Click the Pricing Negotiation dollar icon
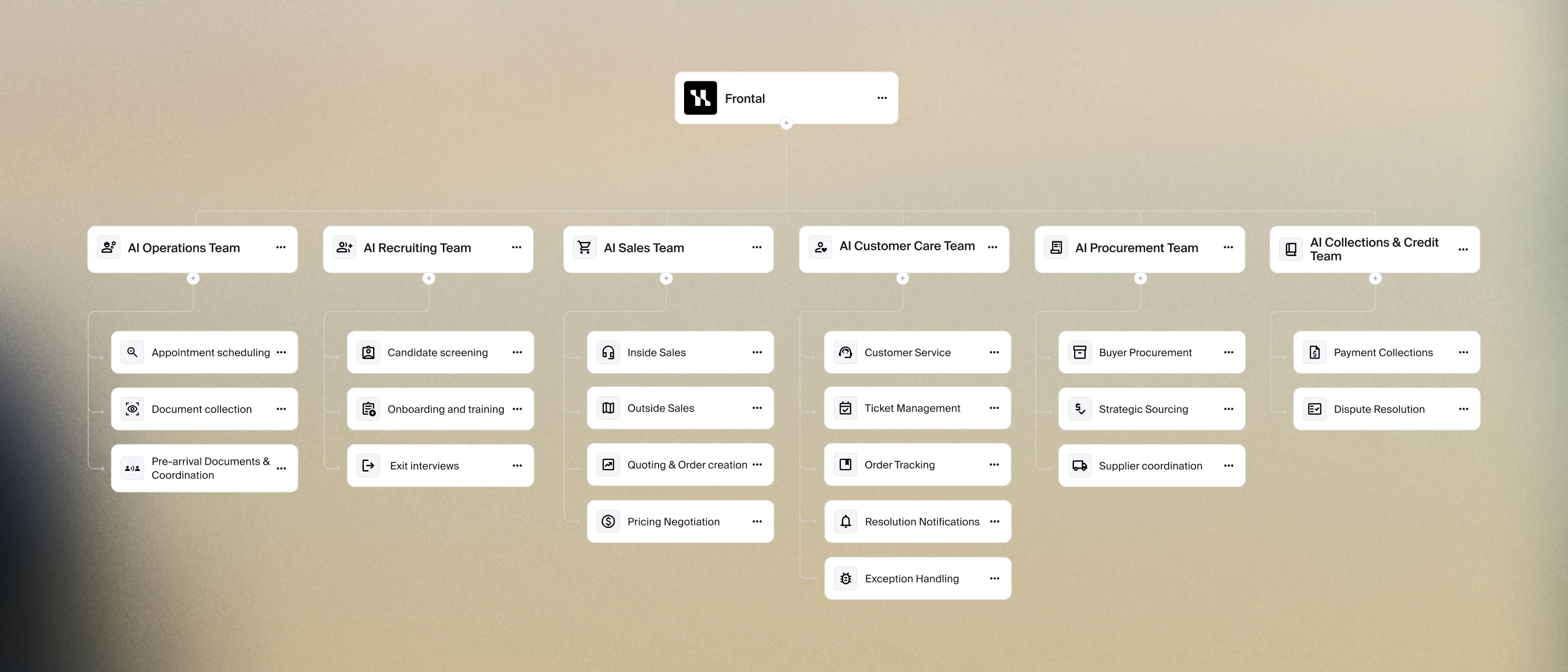The image size is (1568, 672). pos(608,522)
